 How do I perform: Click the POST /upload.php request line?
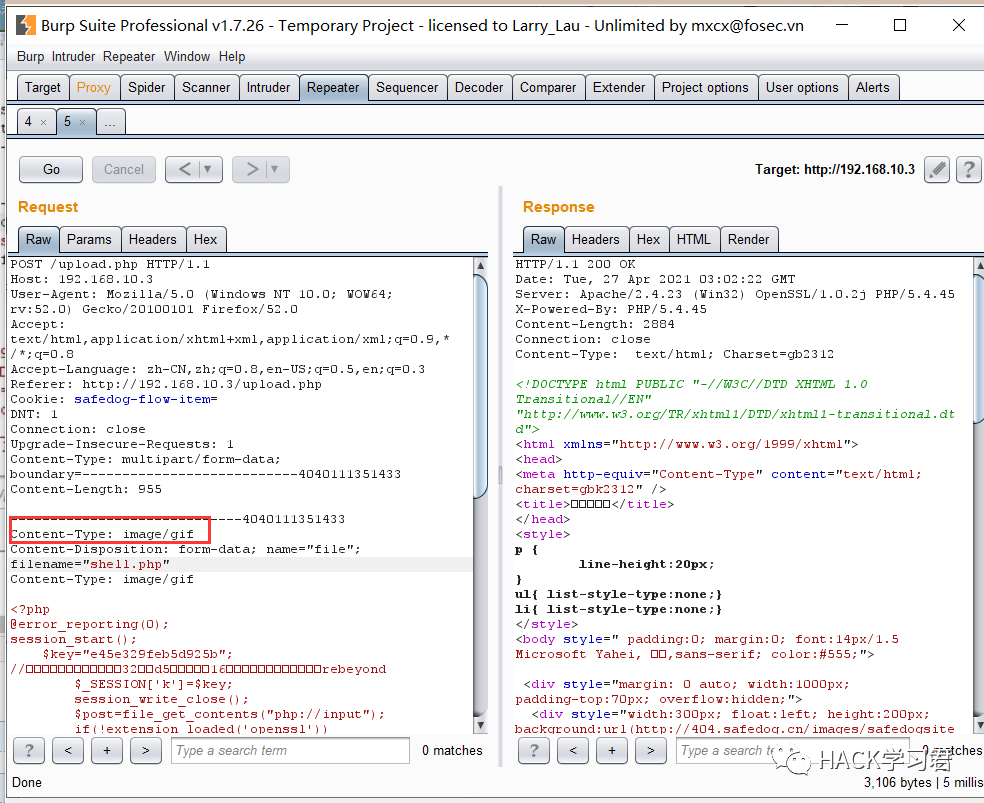[x=110, y=264]
